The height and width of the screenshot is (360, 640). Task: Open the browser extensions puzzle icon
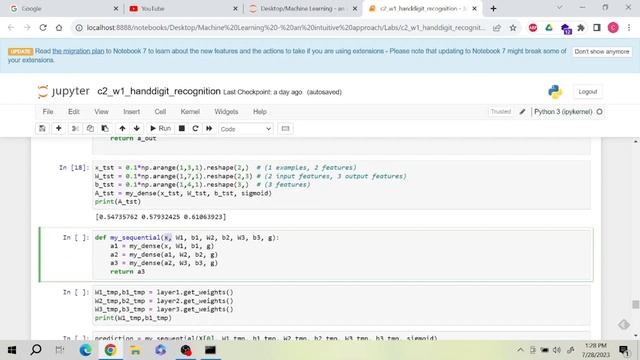click(581, 28)
